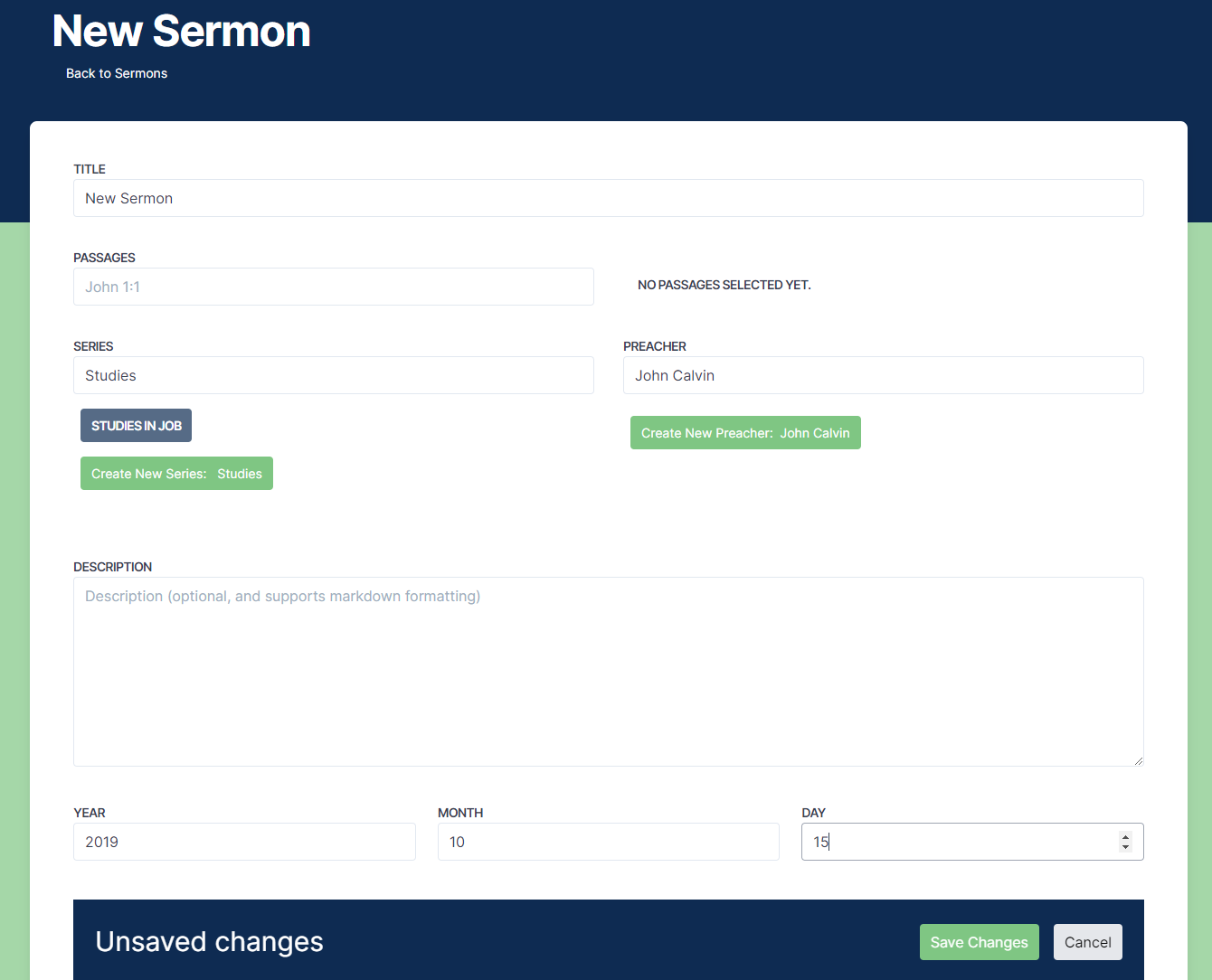The width and height of the screenshot is (1212, 980).
Task: Click the Year field showing 2019
Action: click(244, 842)
